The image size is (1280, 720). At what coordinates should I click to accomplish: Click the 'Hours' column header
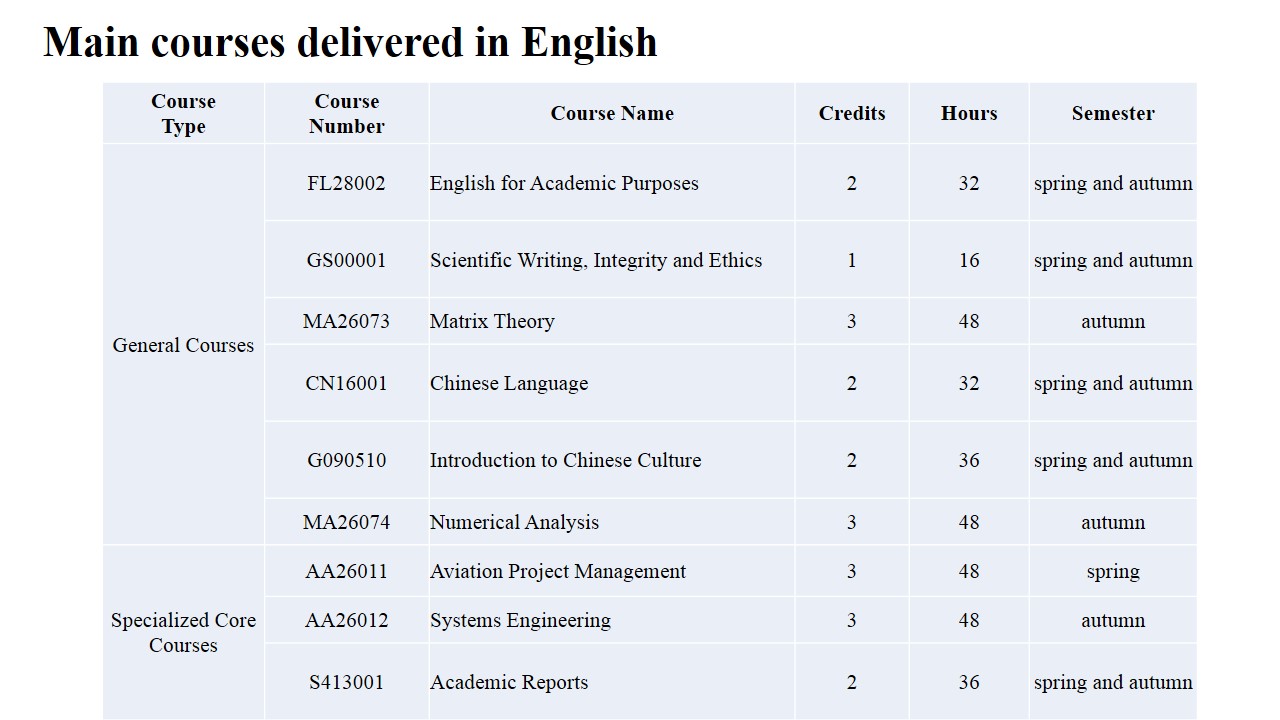pyautogui.click(x=969, y=114)
